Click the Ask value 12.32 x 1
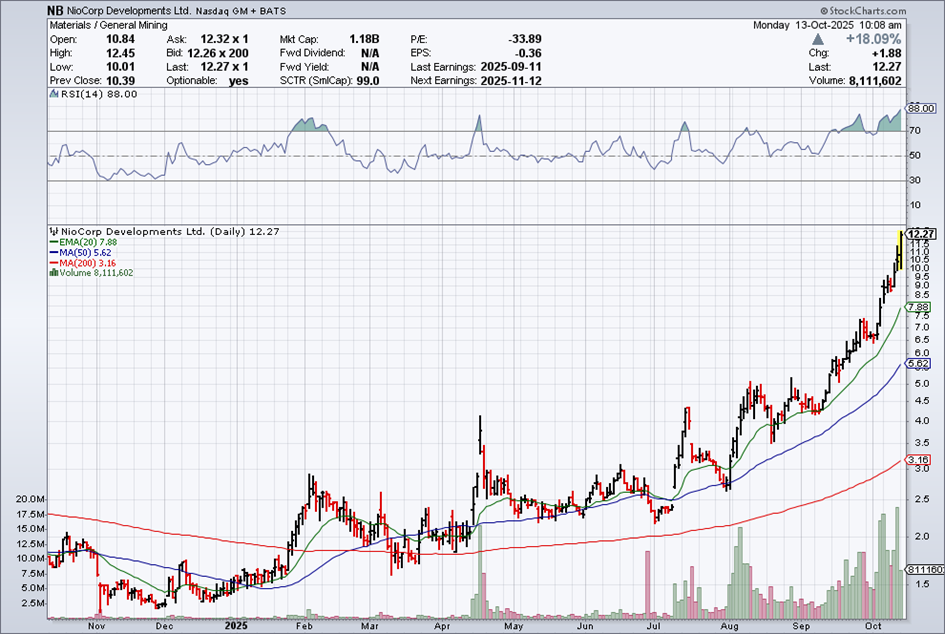Screen dimensions: 945x634 click(224, 39)
